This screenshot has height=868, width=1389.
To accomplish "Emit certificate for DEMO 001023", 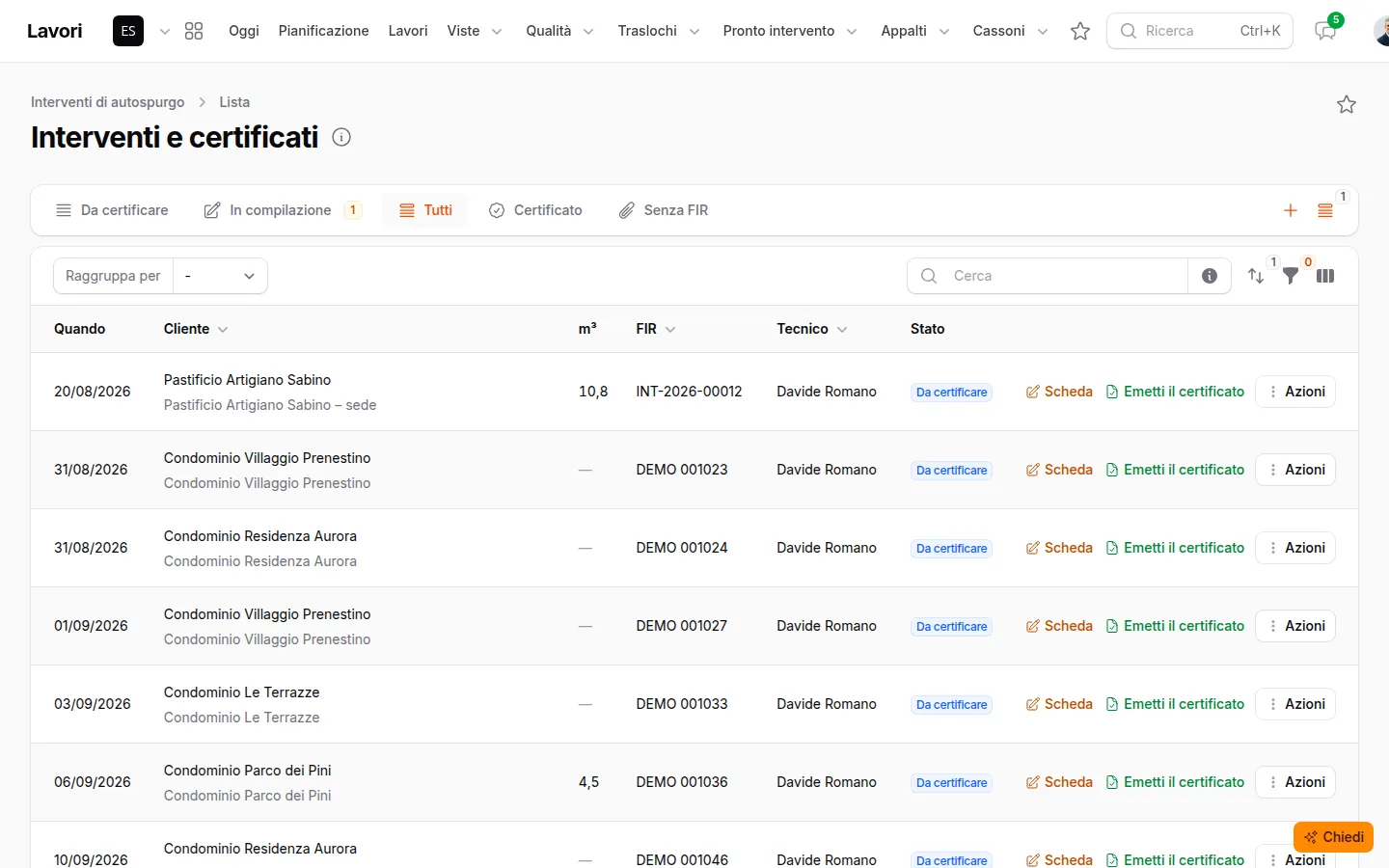I will pyautogui.click(x=1175, y=470).
